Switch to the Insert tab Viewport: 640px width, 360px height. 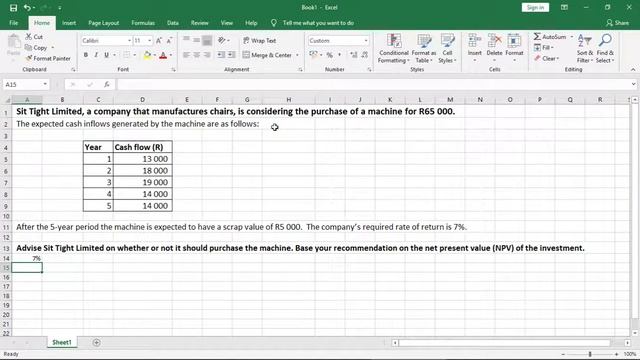point(69,23)
